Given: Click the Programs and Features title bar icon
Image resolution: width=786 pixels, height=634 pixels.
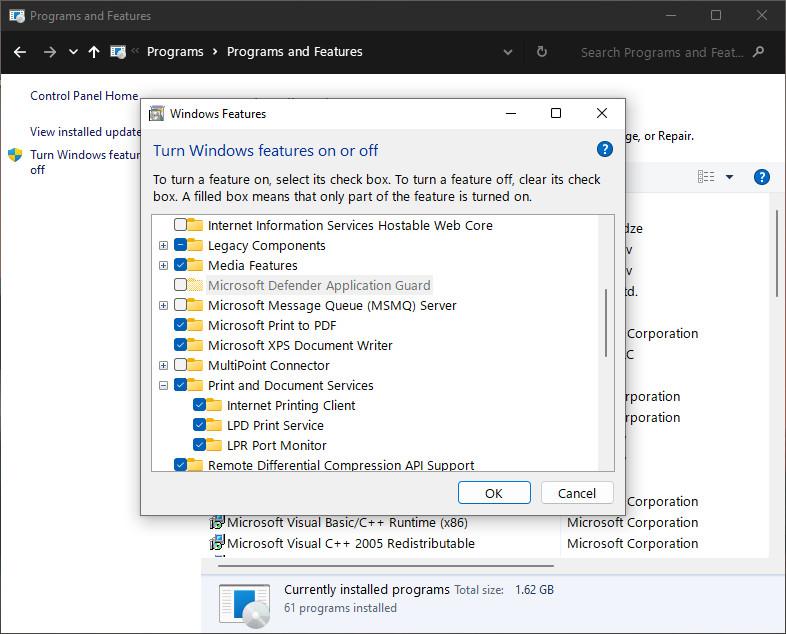Looking at the screenshot, I should [x=17, y=16].
